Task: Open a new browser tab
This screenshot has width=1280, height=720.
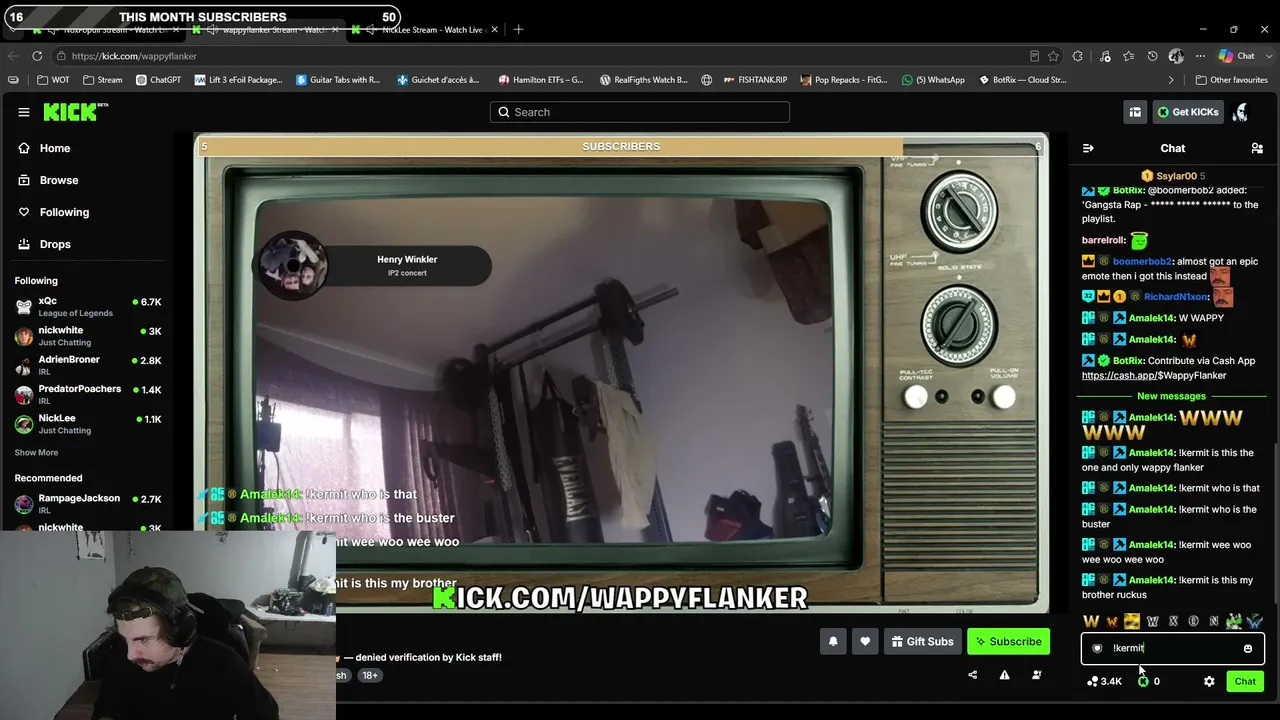Action: coord(518,30)
